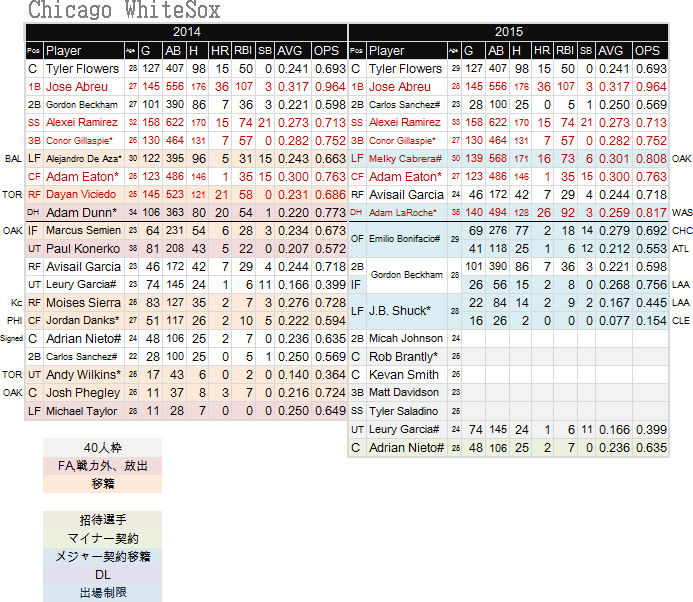The width and height of the screenshot is (693, 602).
Task: Click Jordan Danks* player name
Action: tap(83, 321)
